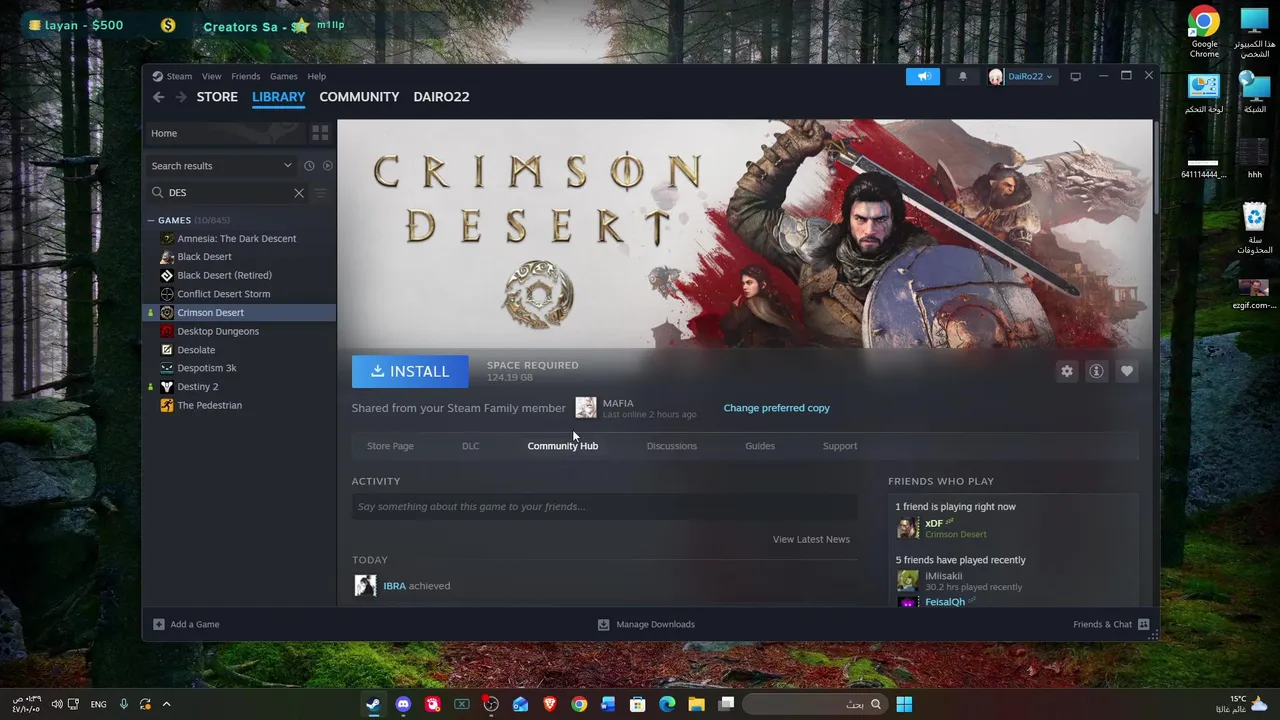Viewport: 1280px width, 720px height.
Task: Open the Games menu
Action: pos(284,76)
